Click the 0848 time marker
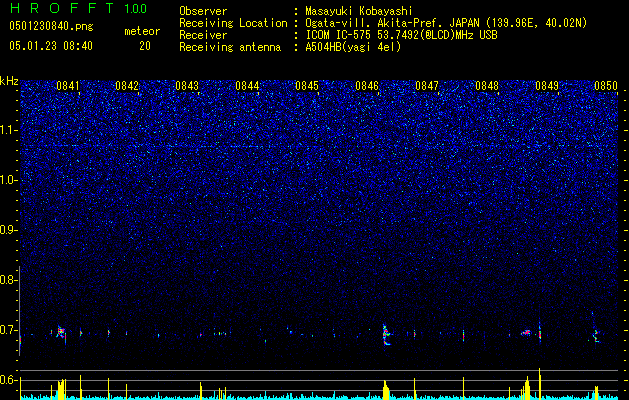The height and width of the screenshot is (400, 629). 487,86
